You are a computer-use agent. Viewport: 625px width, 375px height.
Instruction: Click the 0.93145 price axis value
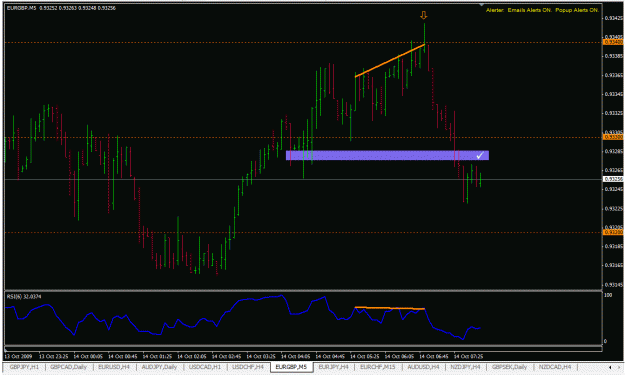614,285
